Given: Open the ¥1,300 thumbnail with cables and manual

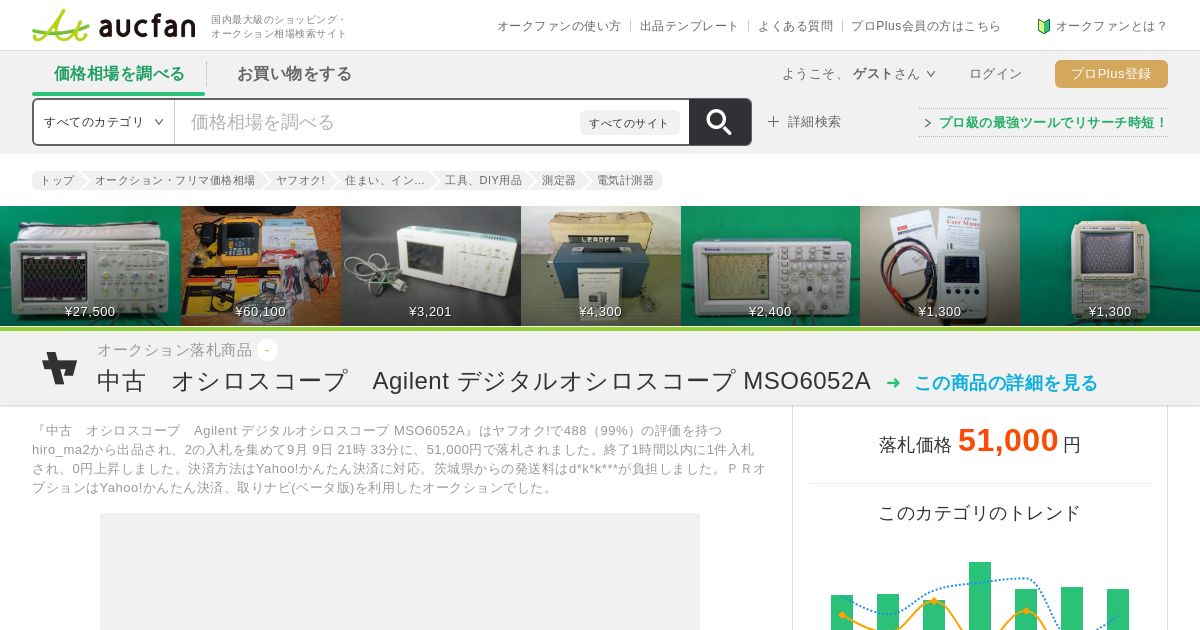Looking at the screenshot, I should pos(940,265).
